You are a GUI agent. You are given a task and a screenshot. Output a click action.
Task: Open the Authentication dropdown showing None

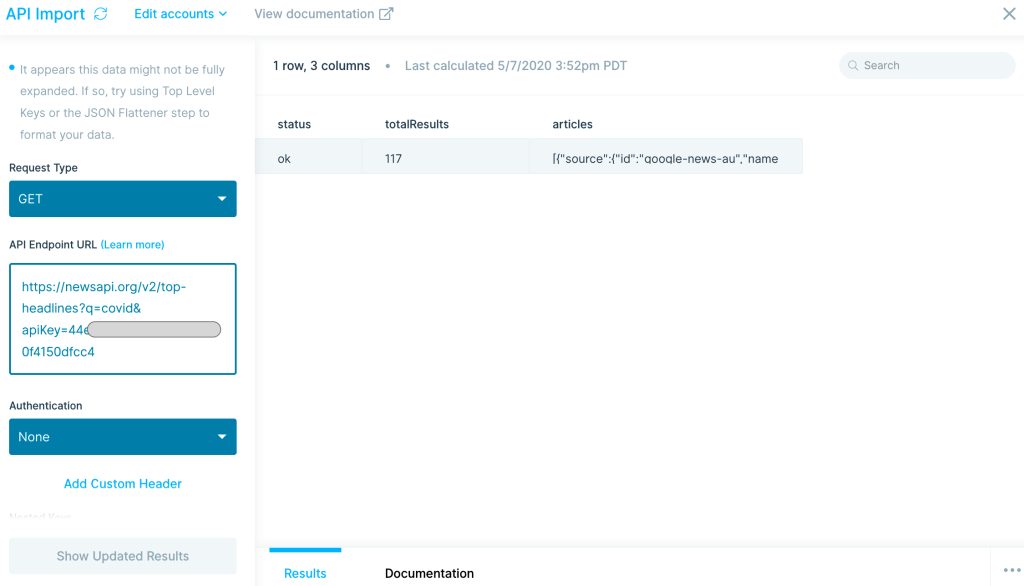pyautogui.click(x=122, y=437)
